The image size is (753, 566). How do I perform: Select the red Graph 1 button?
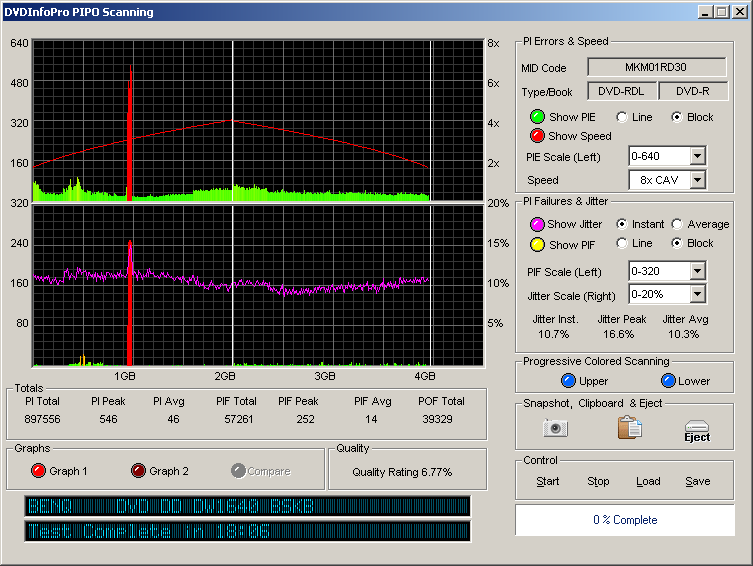pyautogui.click(x=39, y=471)
